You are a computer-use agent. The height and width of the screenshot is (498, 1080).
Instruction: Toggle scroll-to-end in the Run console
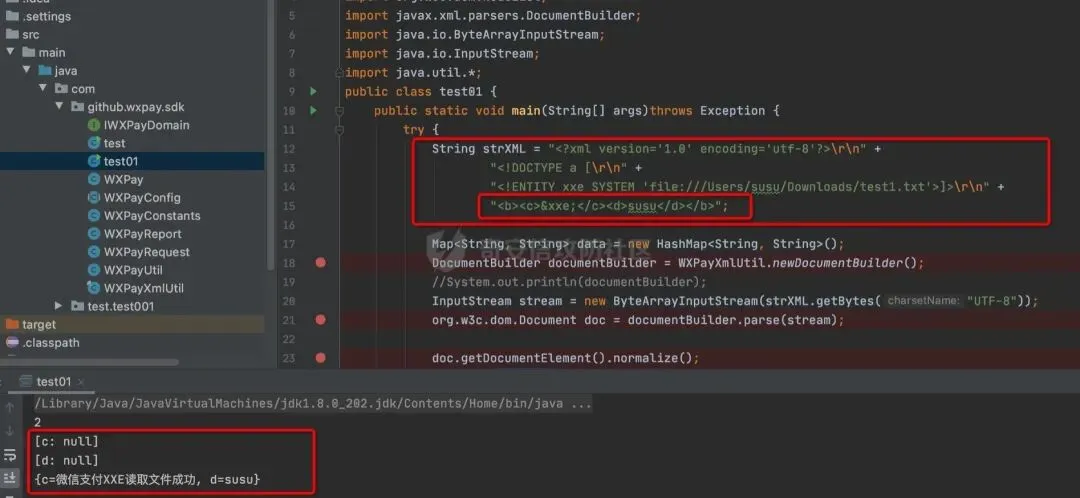(10, 478)
